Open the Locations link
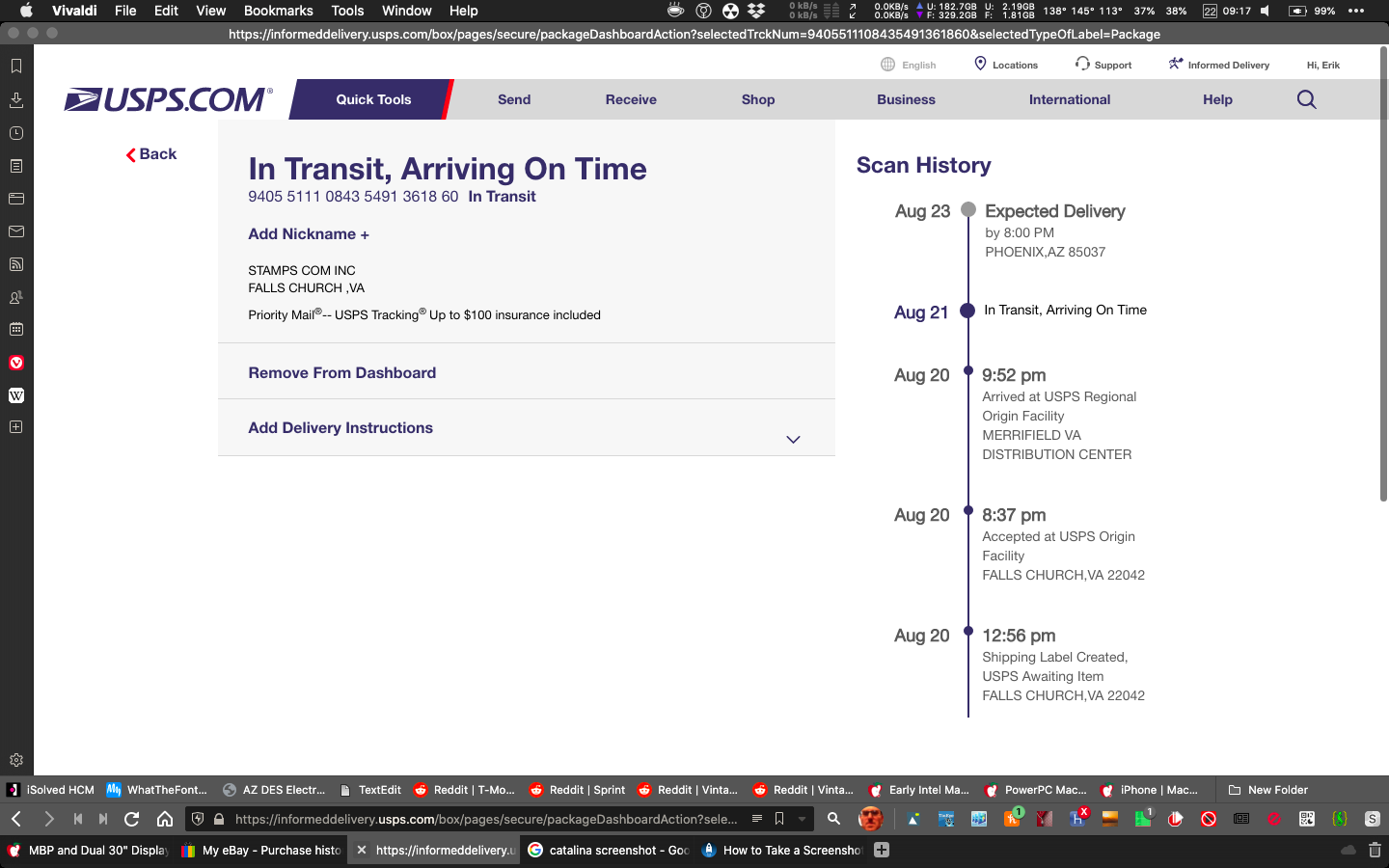The width and height of the screenshot is (1389, 868). coord(1006,65)
